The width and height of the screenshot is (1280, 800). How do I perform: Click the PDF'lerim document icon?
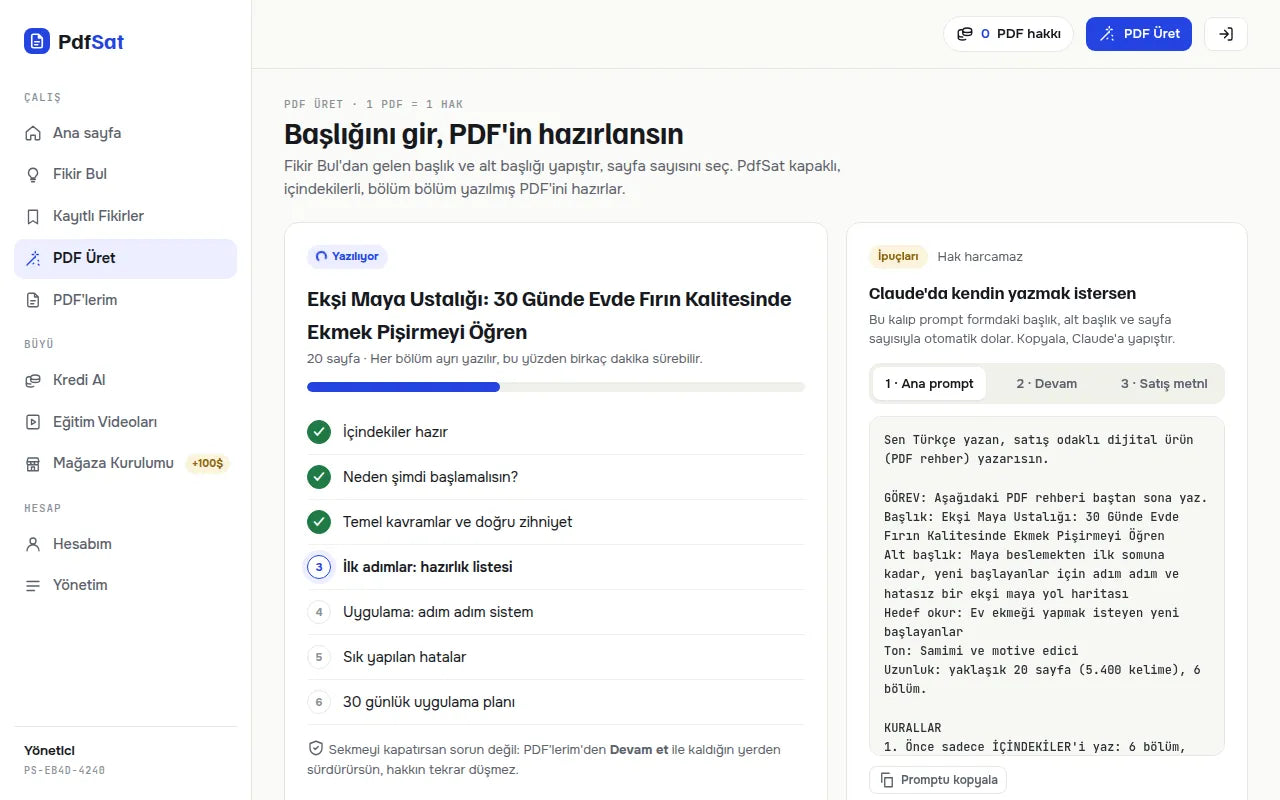(33, 300)
